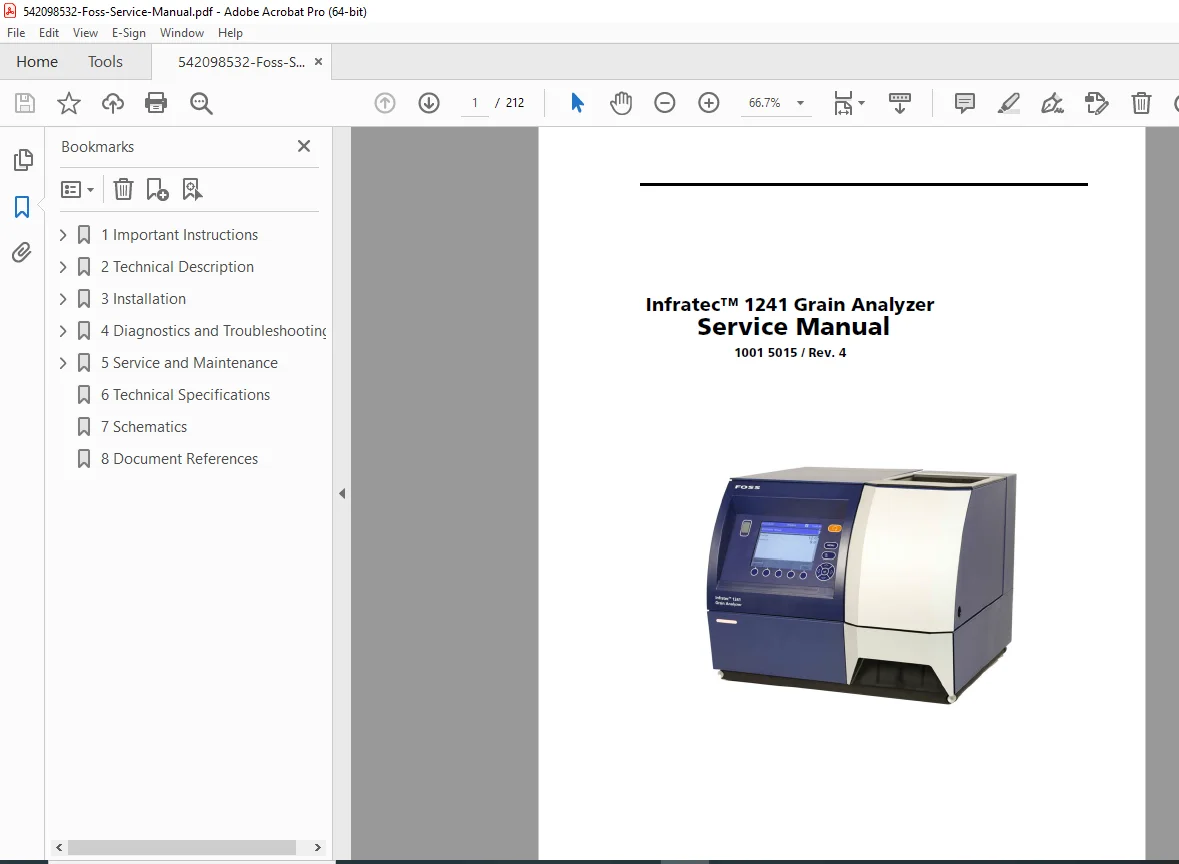Image resolution: width=1179 pixels, height=864 pixels.
Task: Select the arrow Selection tool
Action: (x=577, y=103)
